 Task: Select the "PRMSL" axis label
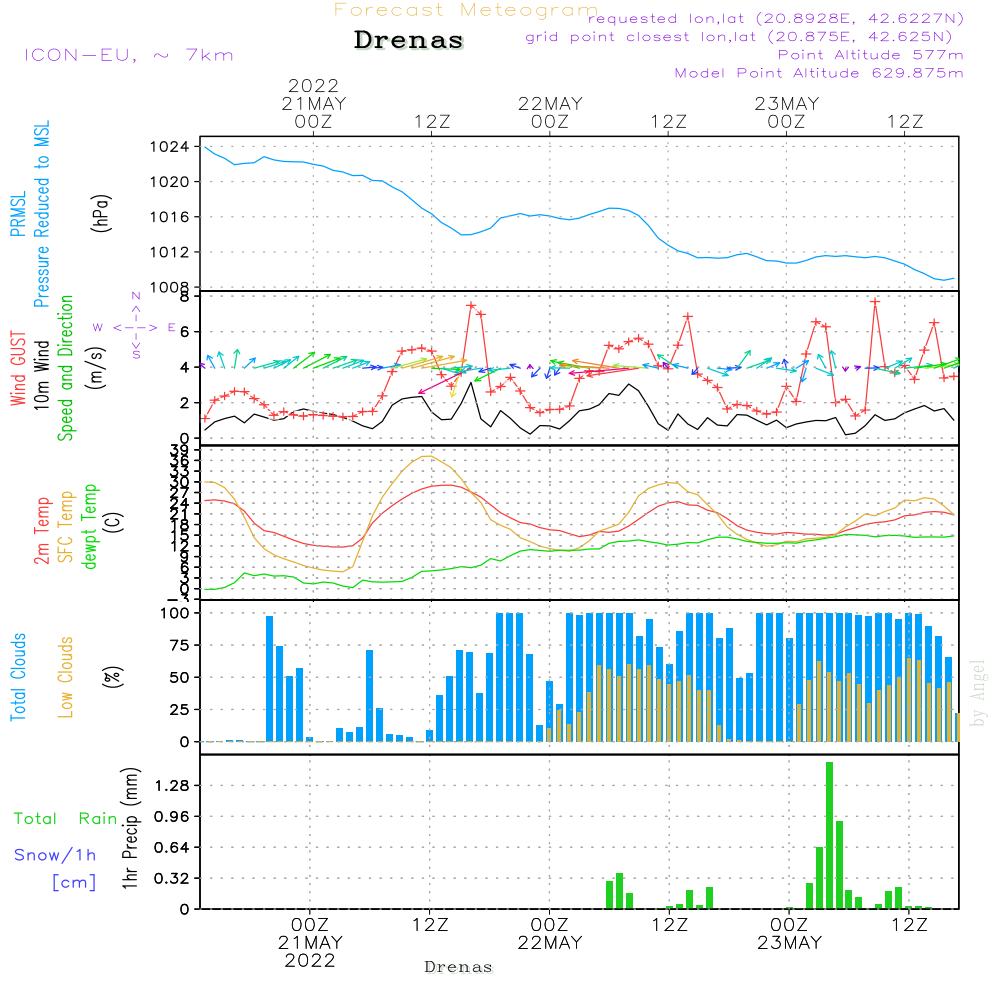18,213
